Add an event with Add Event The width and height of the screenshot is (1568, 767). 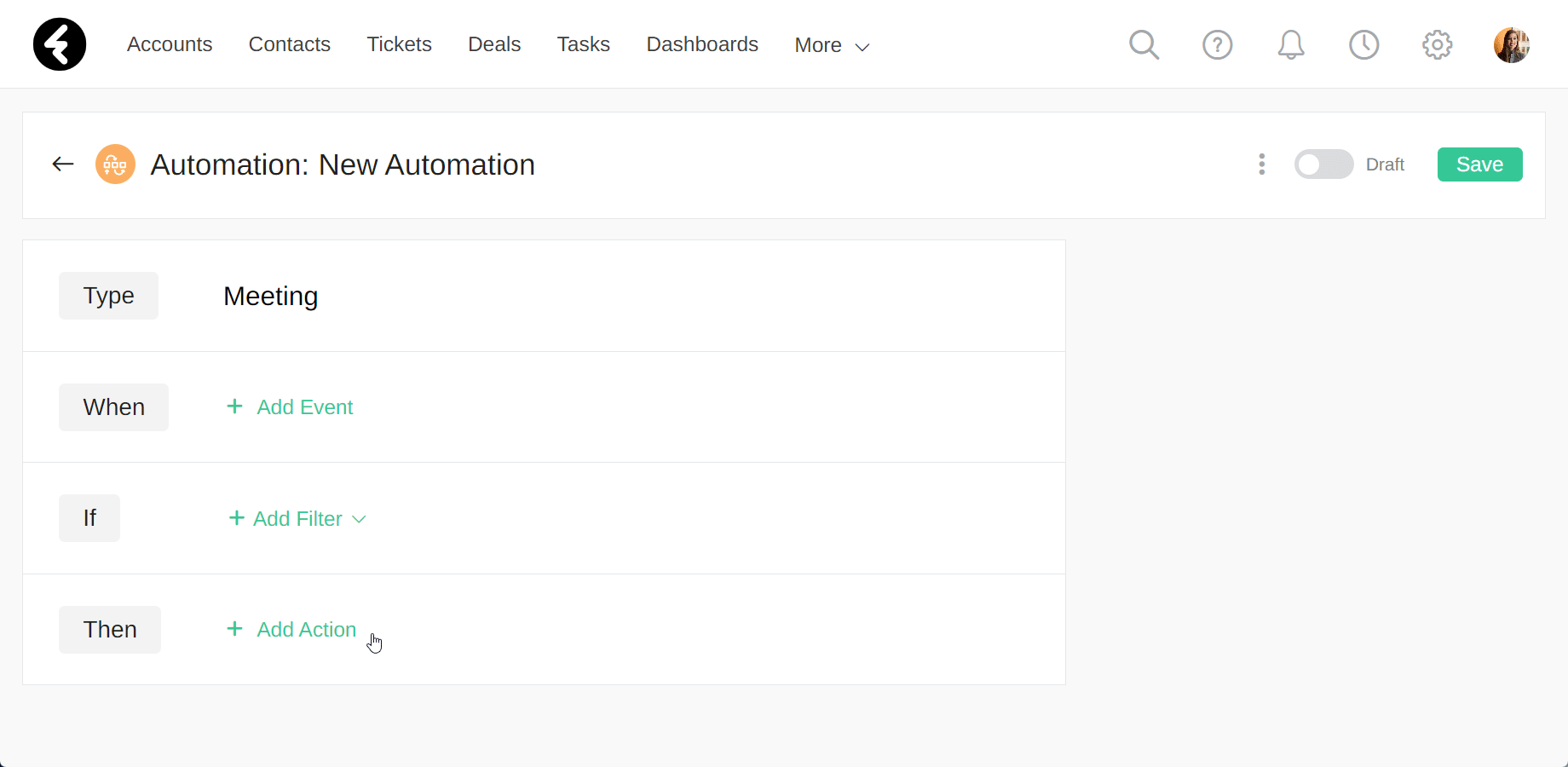(x=290, y=407)
